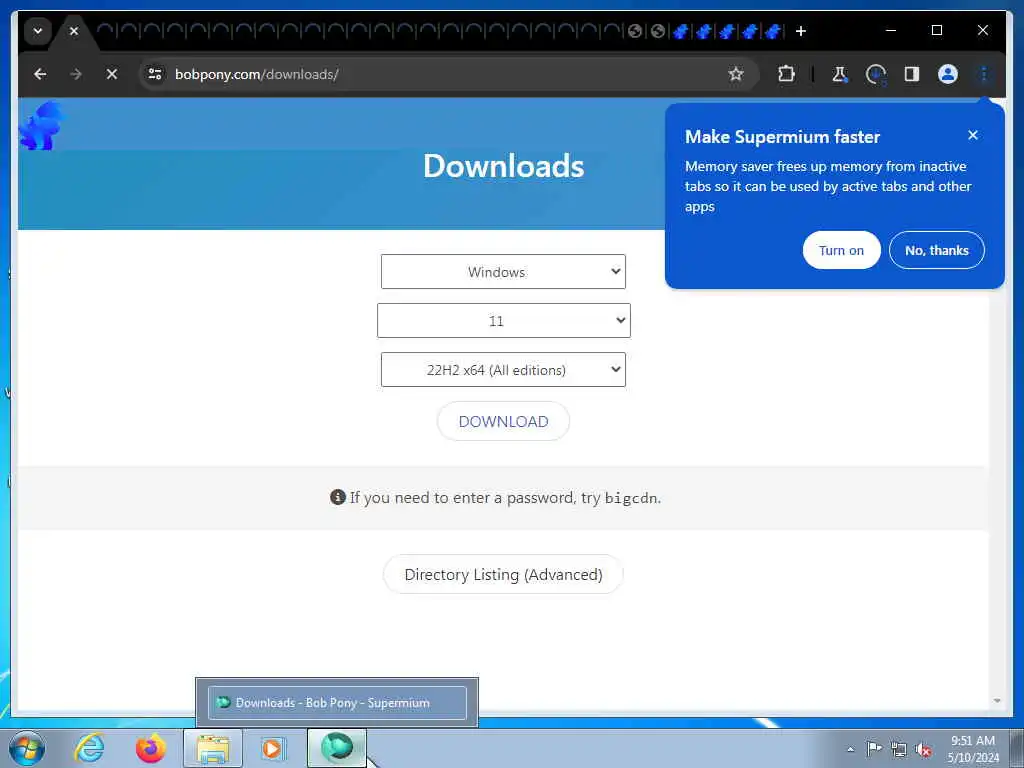The height and width of the screenshot is (768, 1024).
Task: Click the forward navigation arrow
Action: (76, 74)
